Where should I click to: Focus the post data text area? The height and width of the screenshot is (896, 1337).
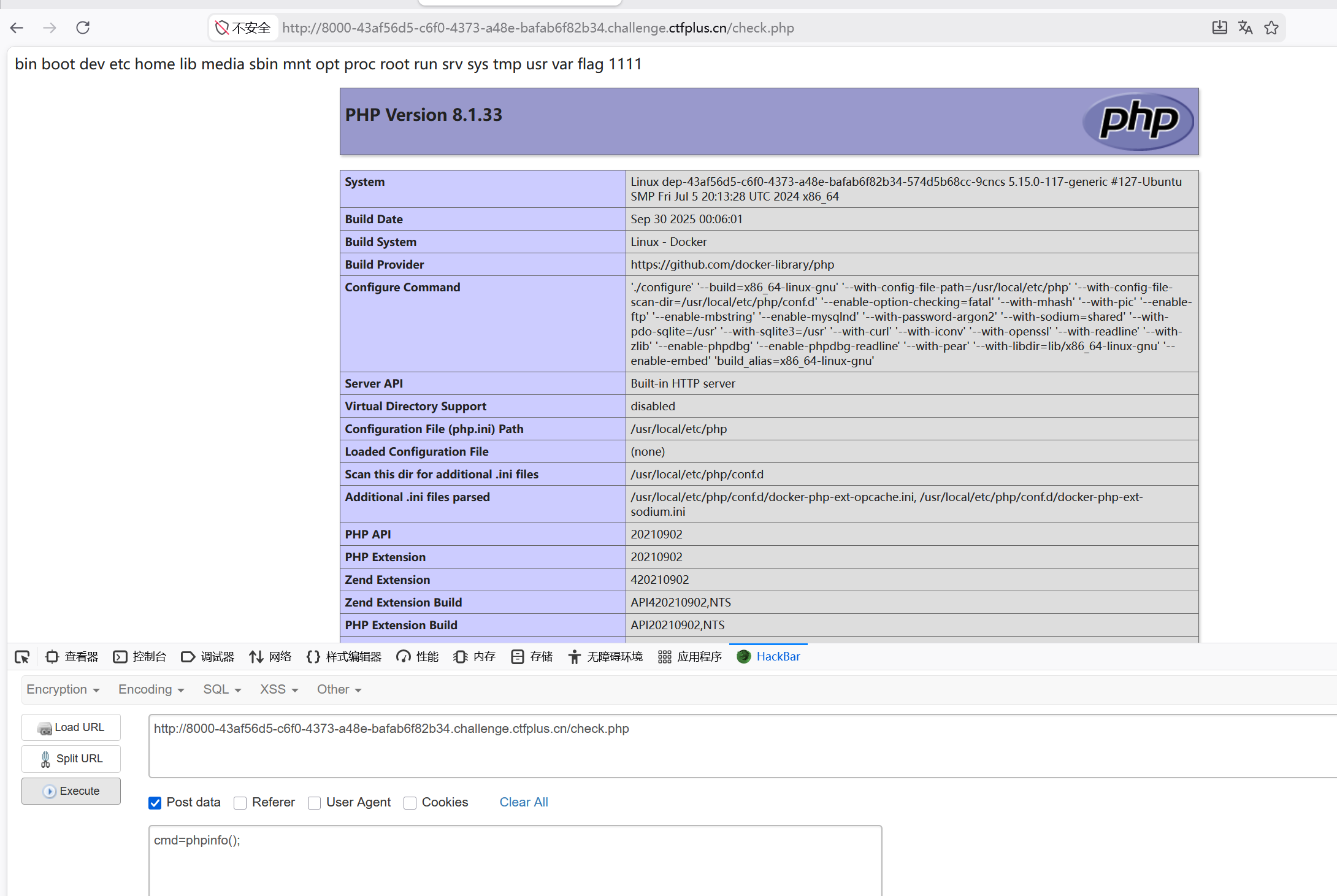515,860
